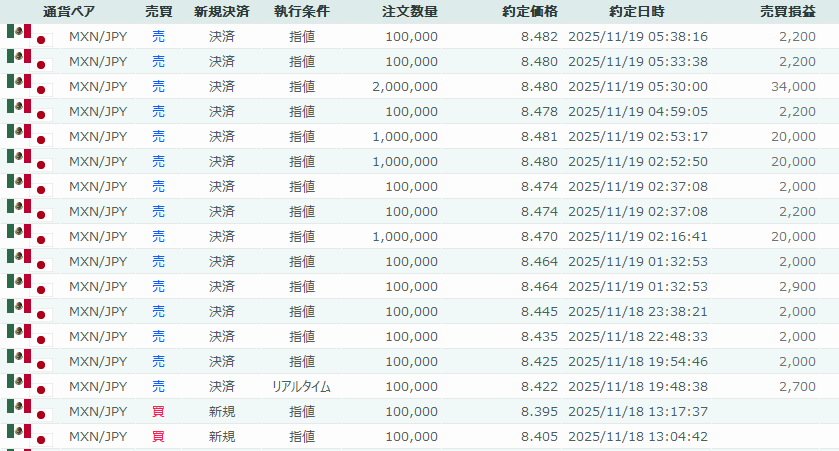Viewport: 839px width, 451px height.
Task: Click the 34,000 profit value
Action: point(794,86)
